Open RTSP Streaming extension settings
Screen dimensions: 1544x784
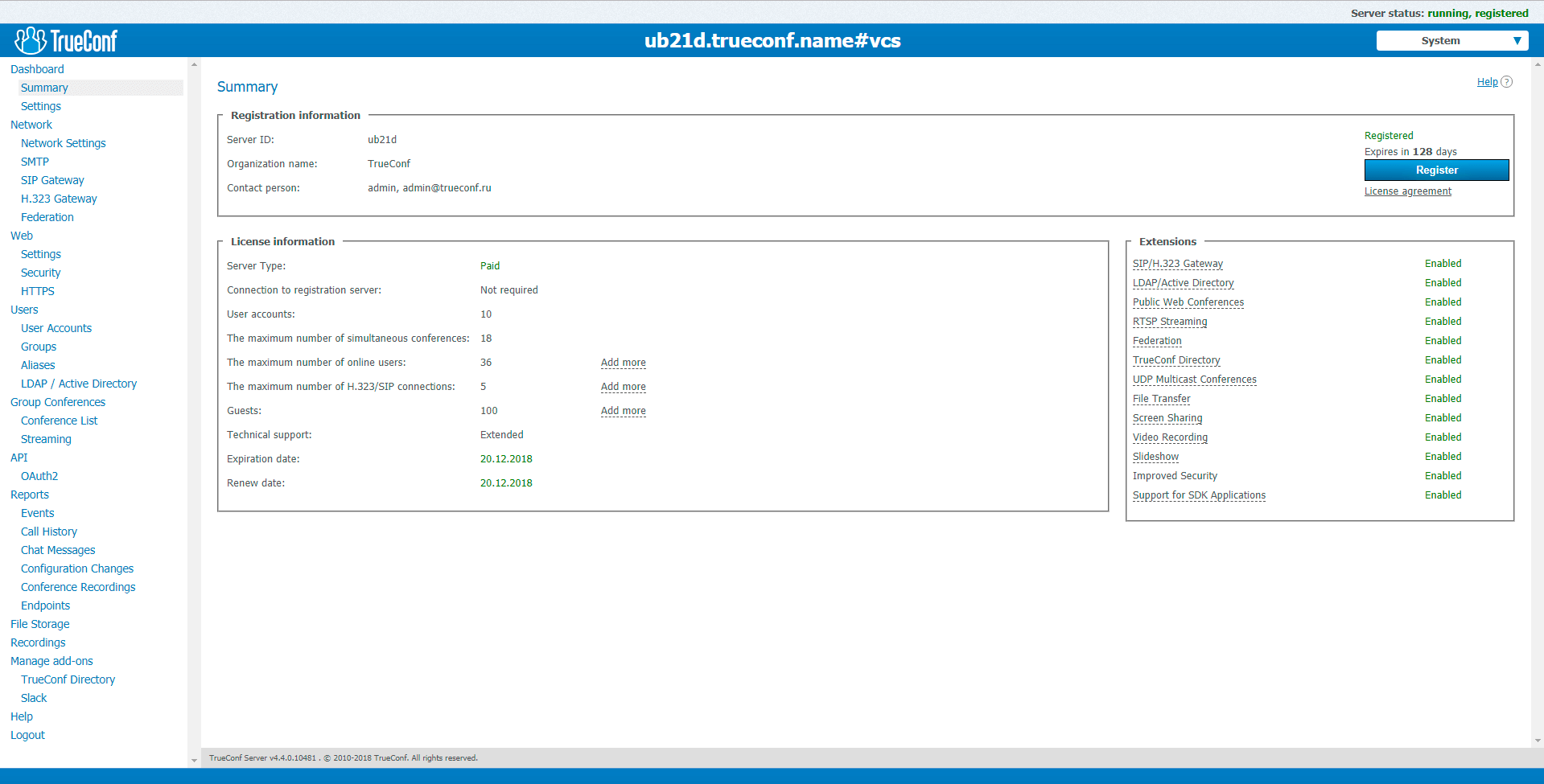pyautogui.click(x=1169, y=321)
